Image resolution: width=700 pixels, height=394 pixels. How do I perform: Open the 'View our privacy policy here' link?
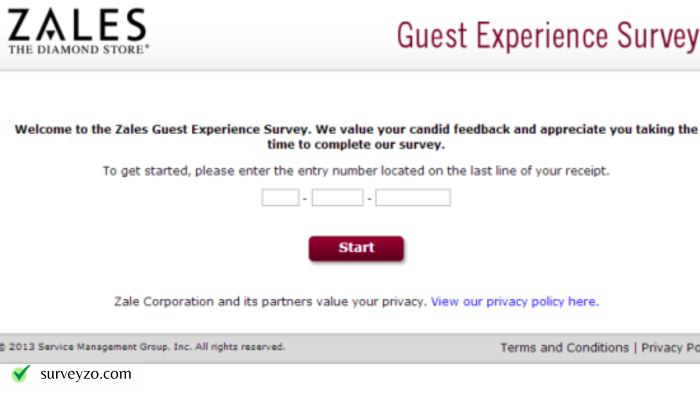515,302
